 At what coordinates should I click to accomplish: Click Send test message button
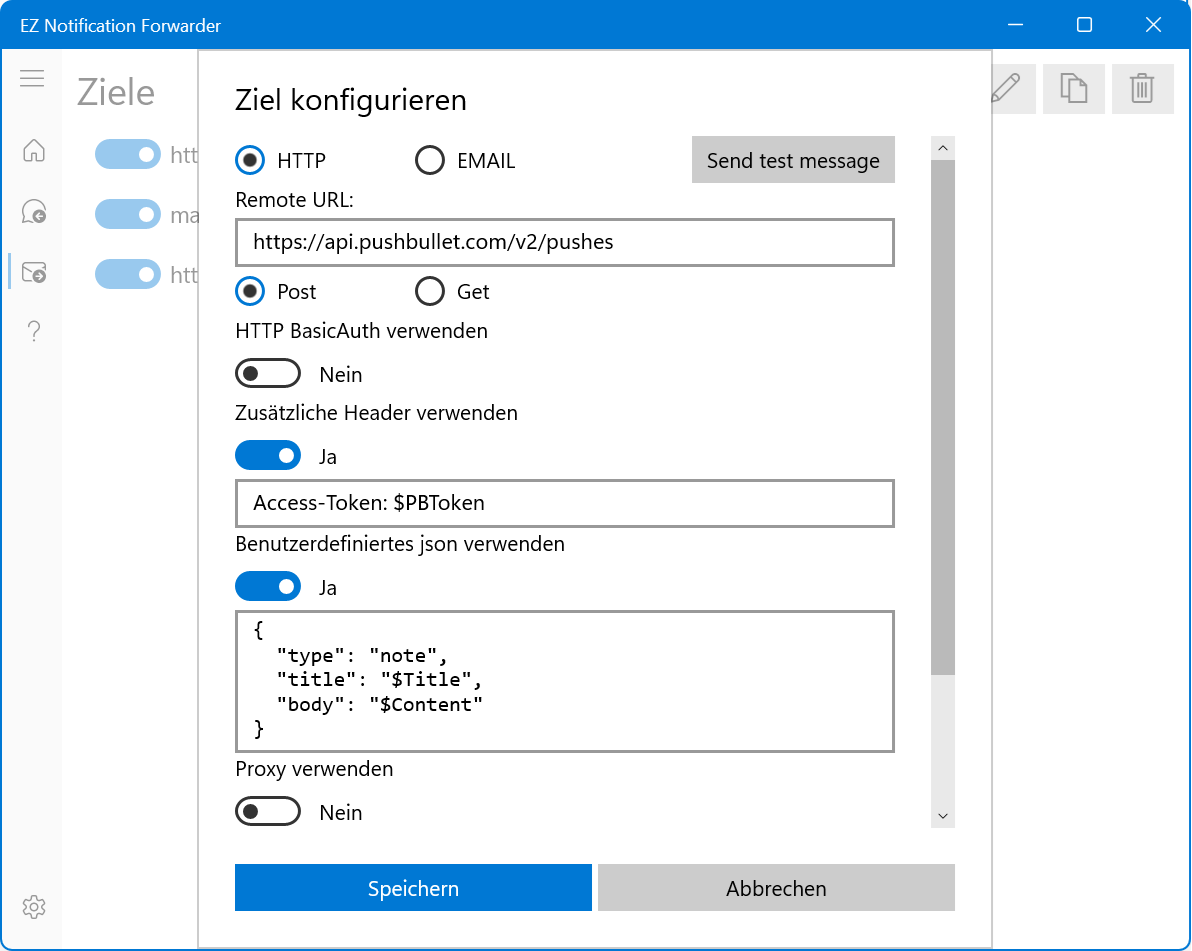(x=793, y=160)
